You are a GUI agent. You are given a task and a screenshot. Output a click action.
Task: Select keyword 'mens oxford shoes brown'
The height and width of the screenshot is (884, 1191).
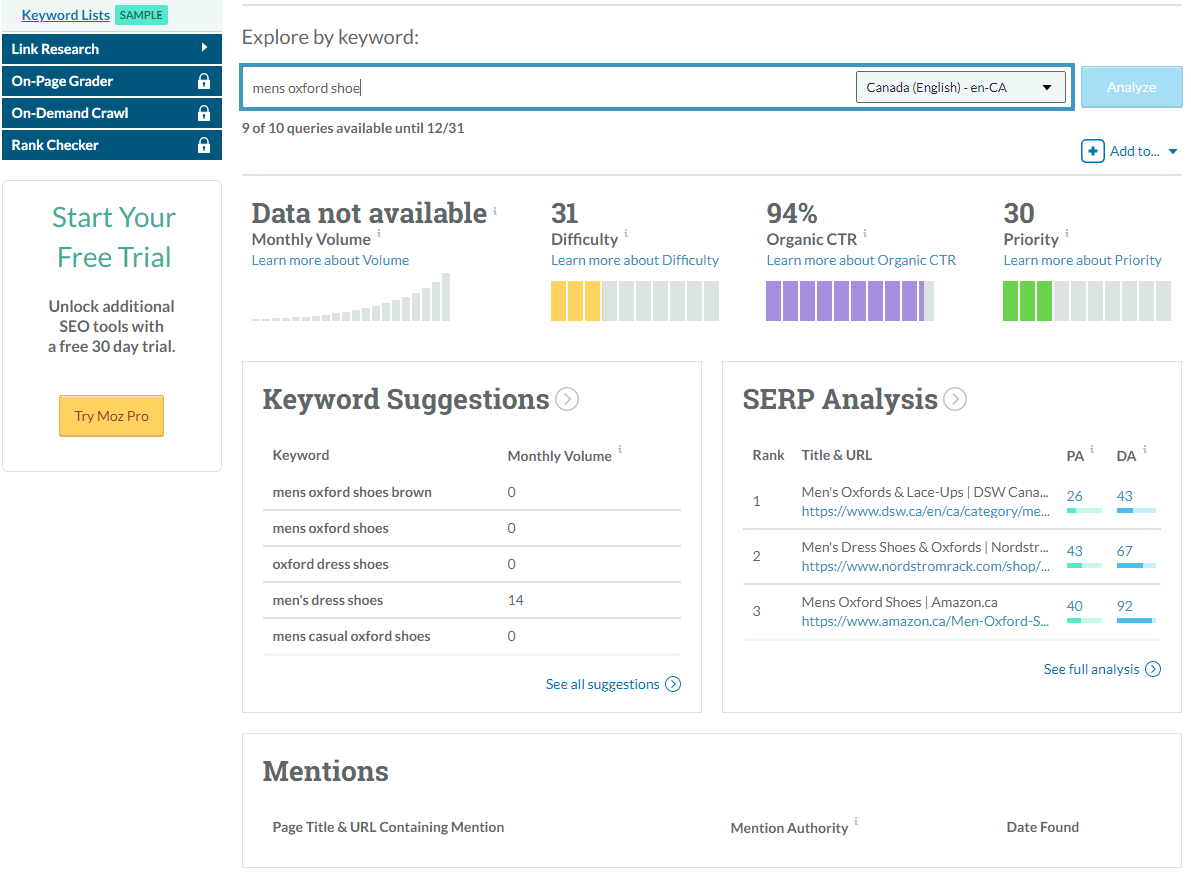click(352, 492)
